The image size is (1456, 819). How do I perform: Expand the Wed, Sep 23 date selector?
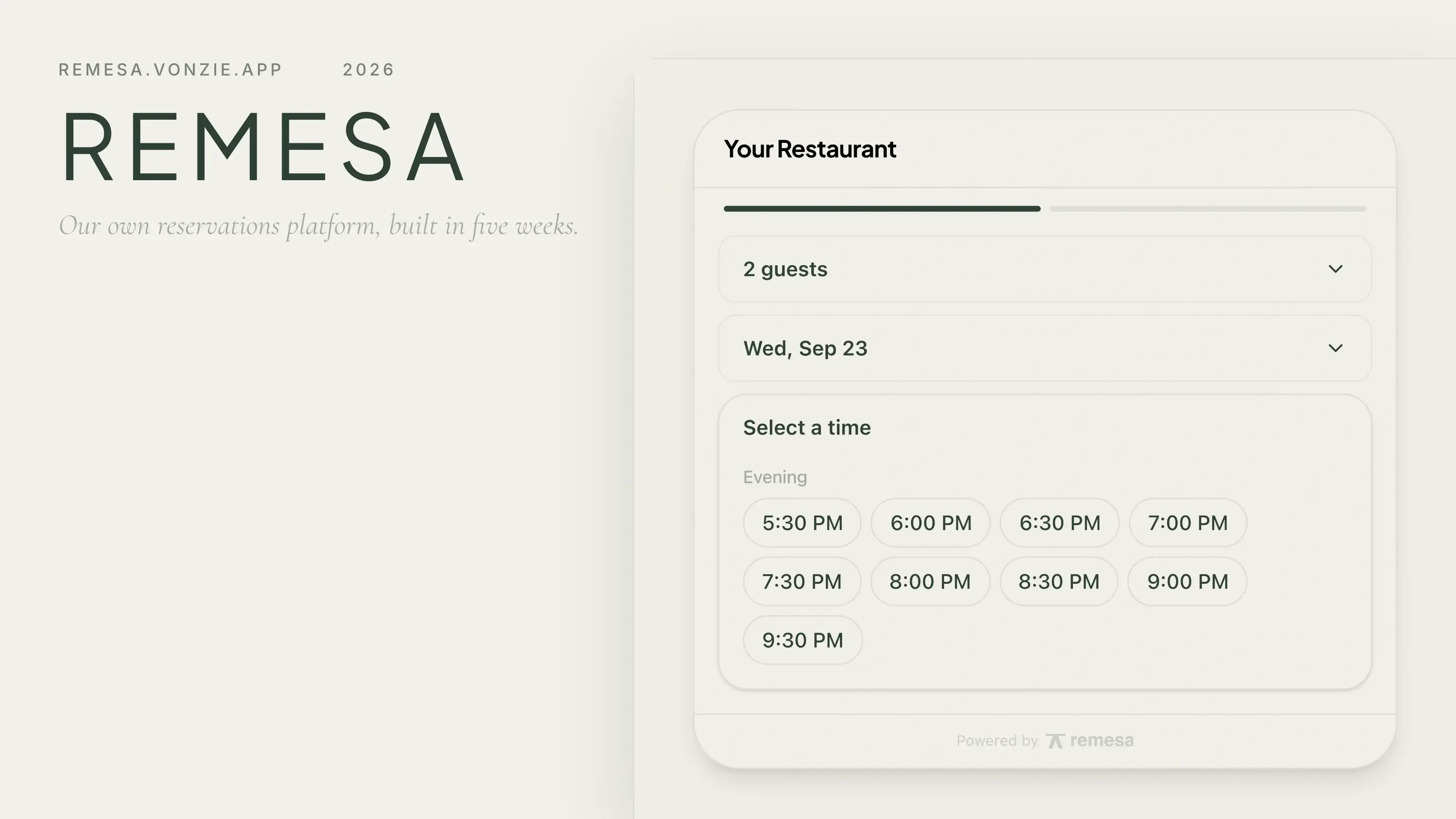1045,348
